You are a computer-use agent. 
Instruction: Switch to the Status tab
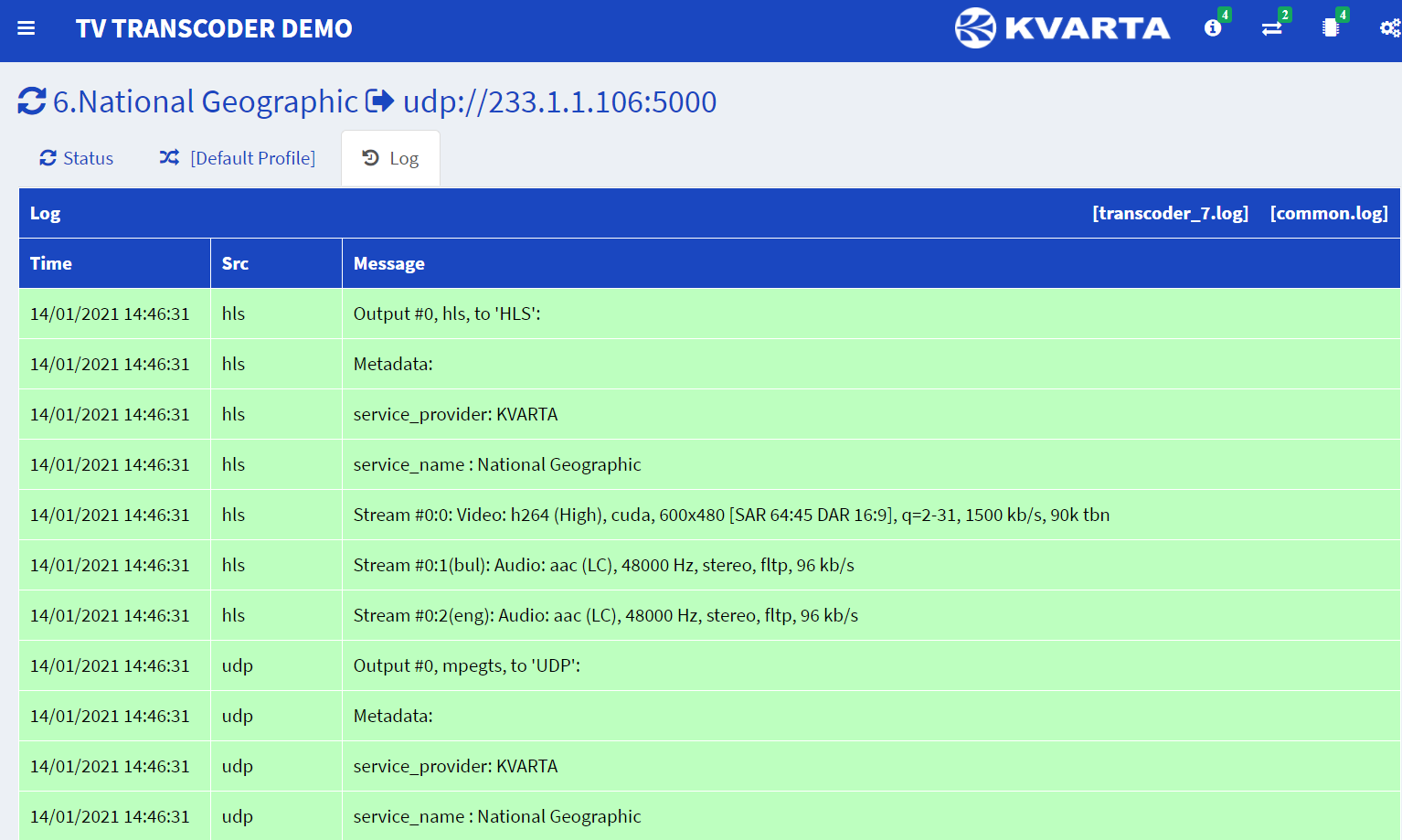tap(77, 158)
